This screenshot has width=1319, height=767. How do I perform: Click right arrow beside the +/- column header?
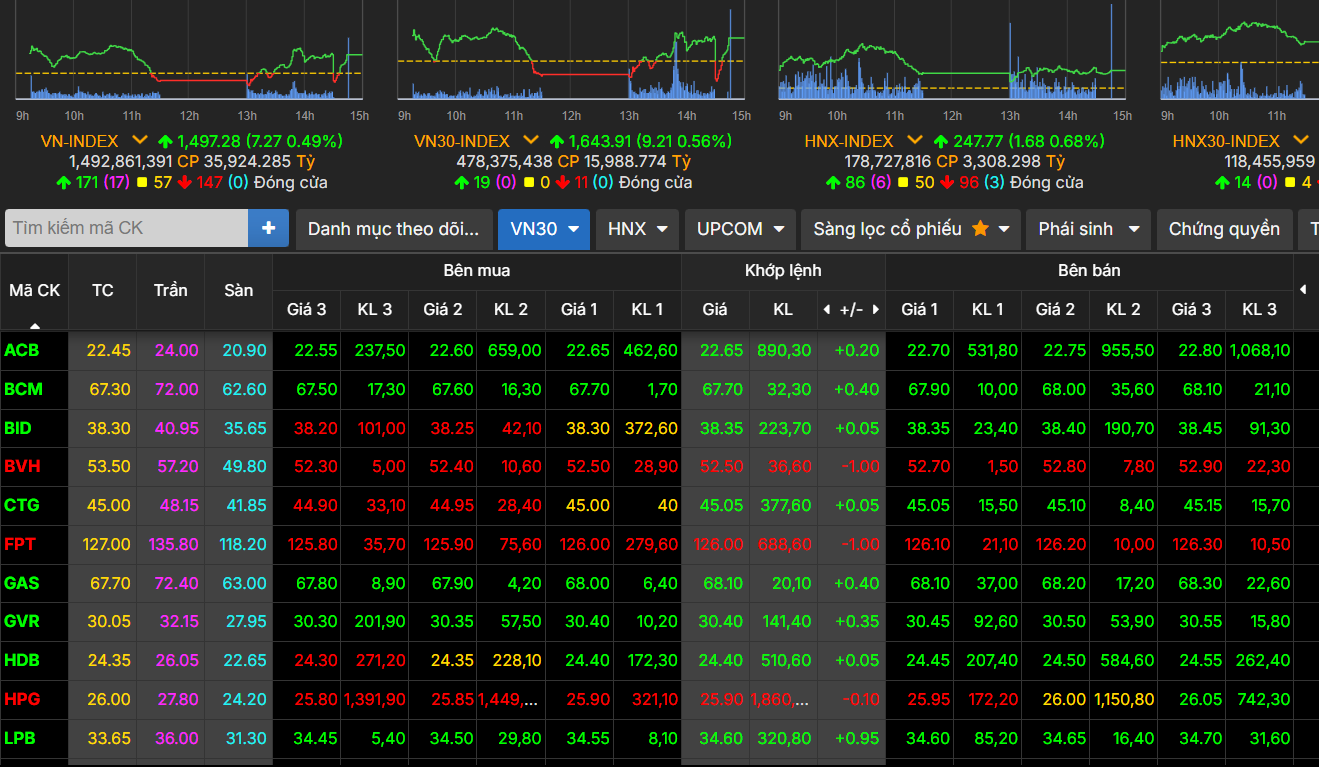(876, 310)
